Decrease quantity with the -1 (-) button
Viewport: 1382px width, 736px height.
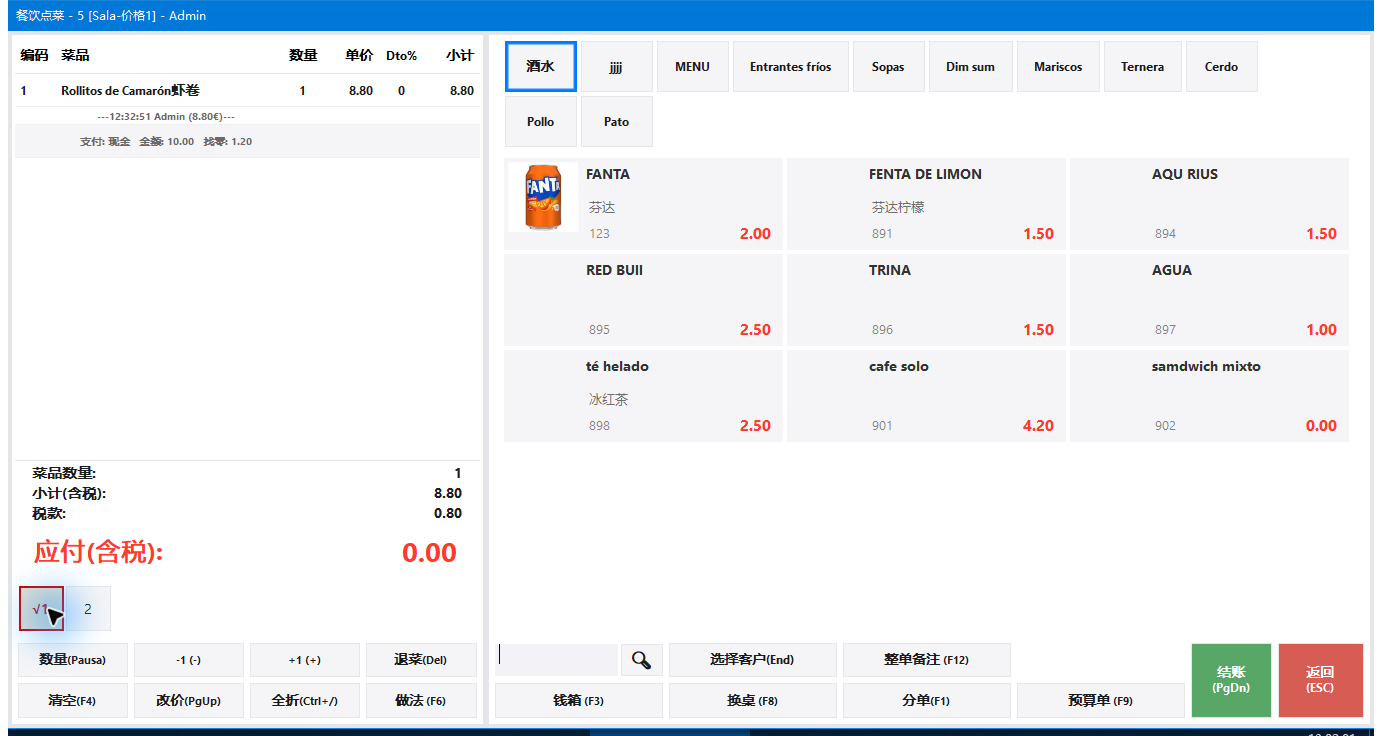click(x=189, y=660)
